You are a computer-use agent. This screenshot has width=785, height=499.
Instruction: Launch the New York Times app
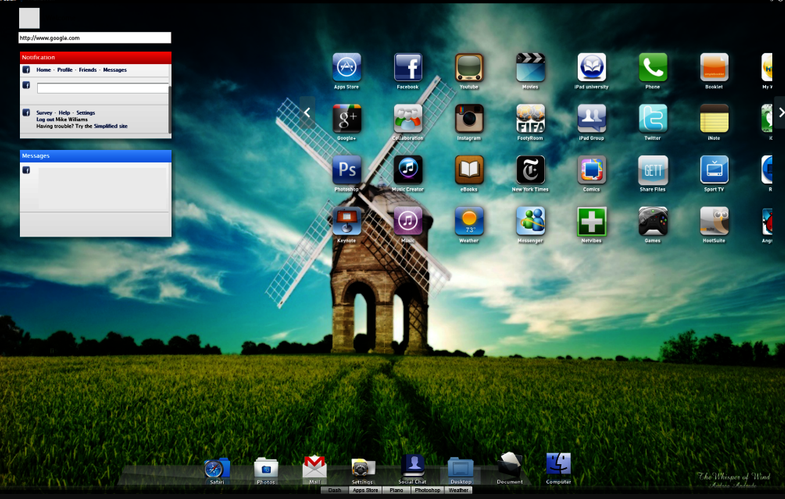530,170
